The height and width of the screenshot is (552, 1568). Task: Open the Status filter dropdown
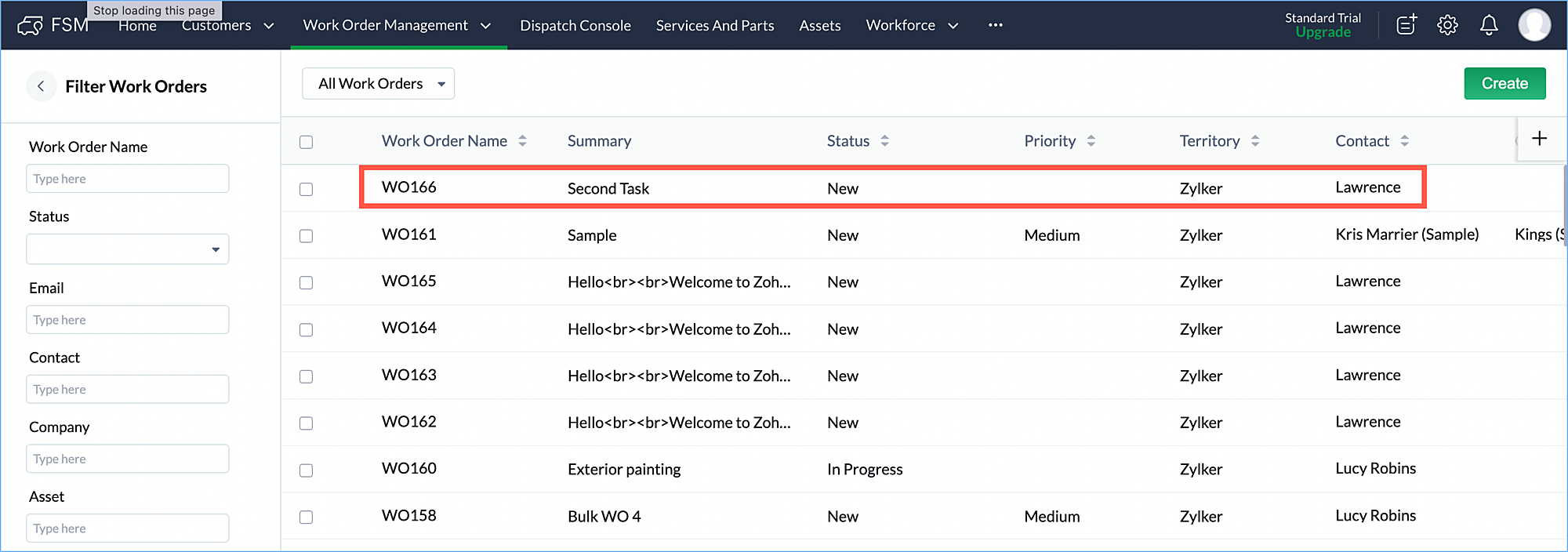click(127, 249)
